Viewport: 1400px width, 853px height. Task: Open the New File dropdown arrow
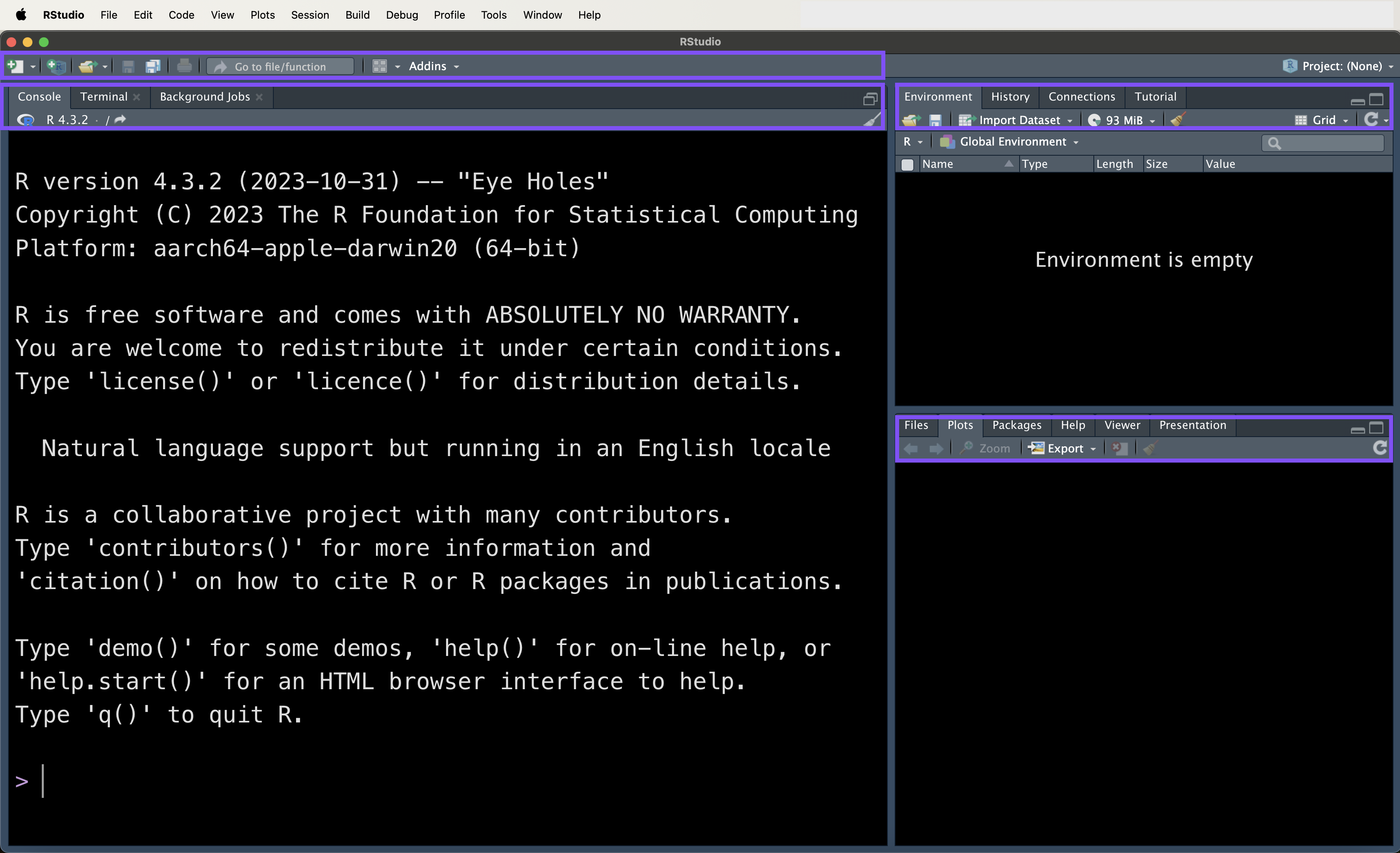point(33,67)
